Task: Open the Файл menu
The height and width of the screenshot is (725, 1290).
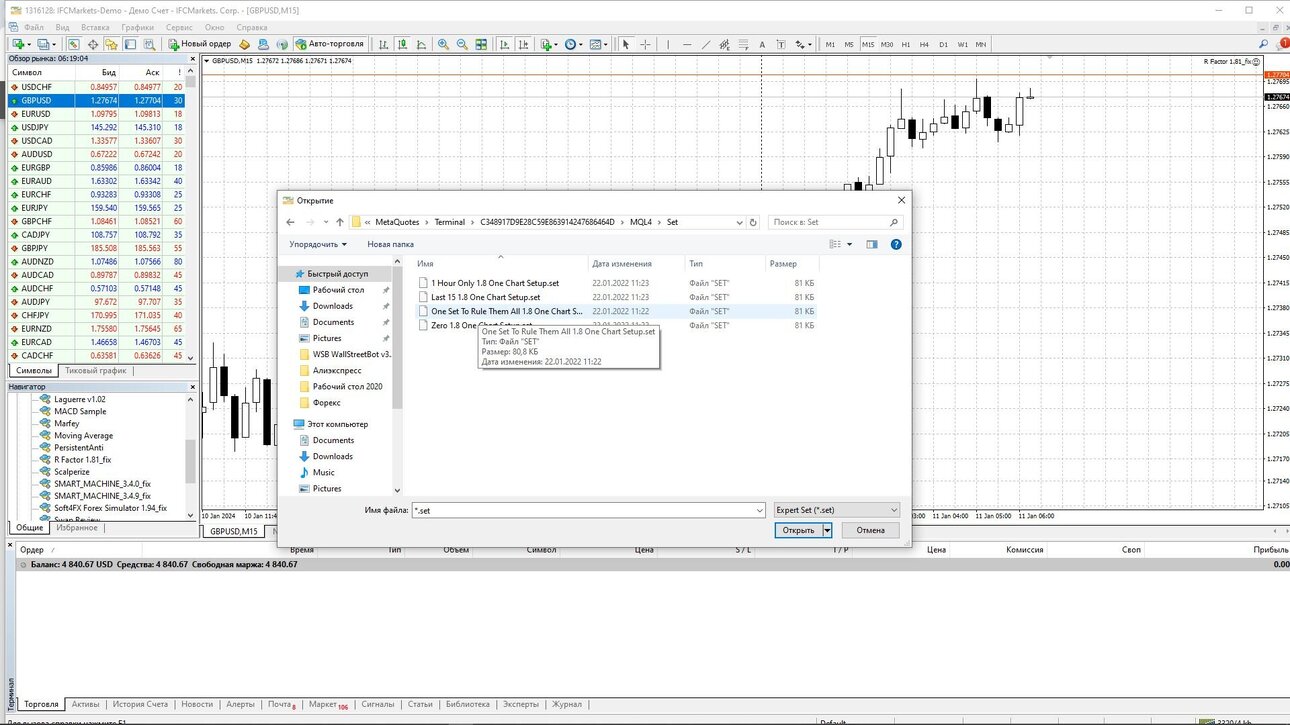Action: [33, 28]
